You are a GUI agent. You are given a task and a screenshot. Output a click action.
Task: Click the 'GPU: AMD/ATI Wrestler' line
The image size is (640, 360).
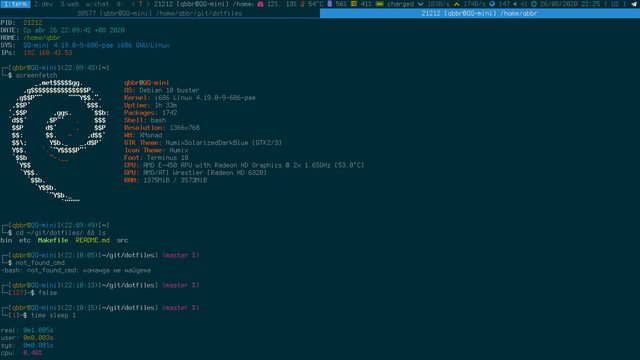coord(196,173)
